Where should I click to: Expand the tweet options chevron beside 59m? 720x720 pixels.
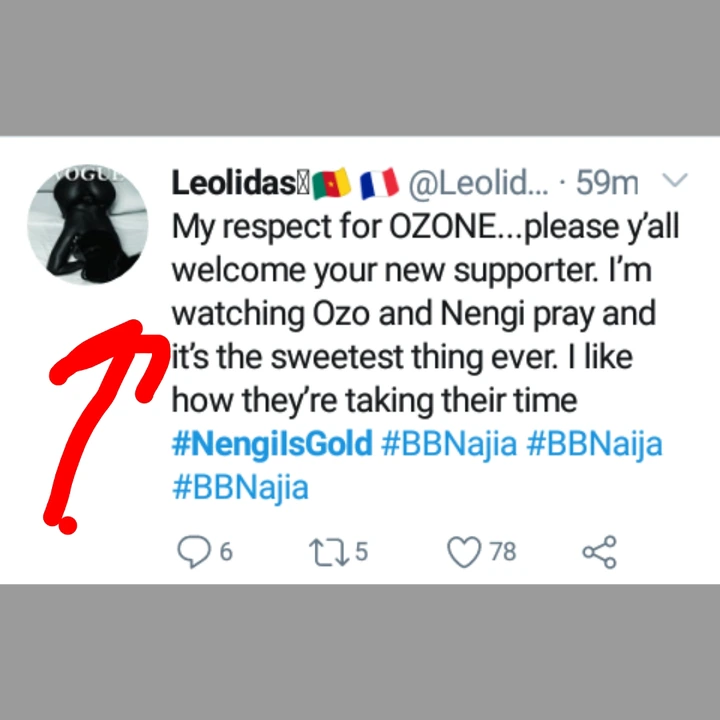click(676, 181)
